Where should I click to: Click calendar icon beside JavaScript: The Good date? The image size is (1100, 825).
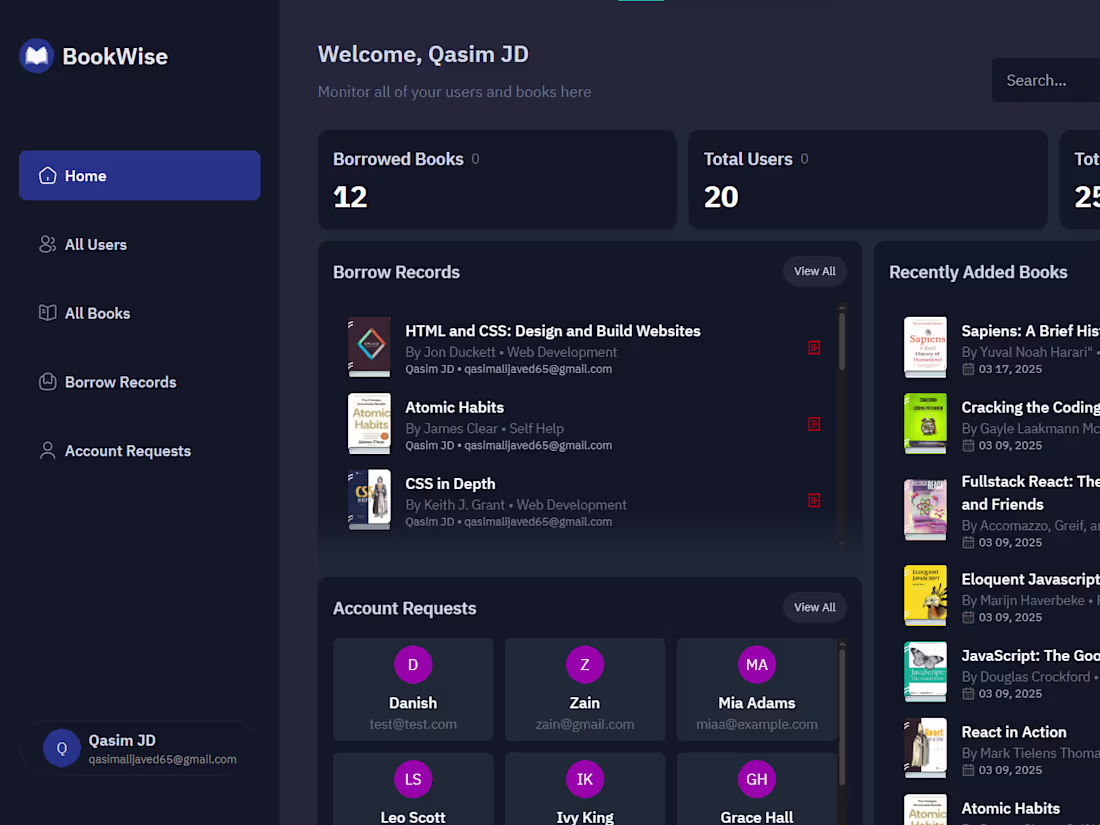968,694
